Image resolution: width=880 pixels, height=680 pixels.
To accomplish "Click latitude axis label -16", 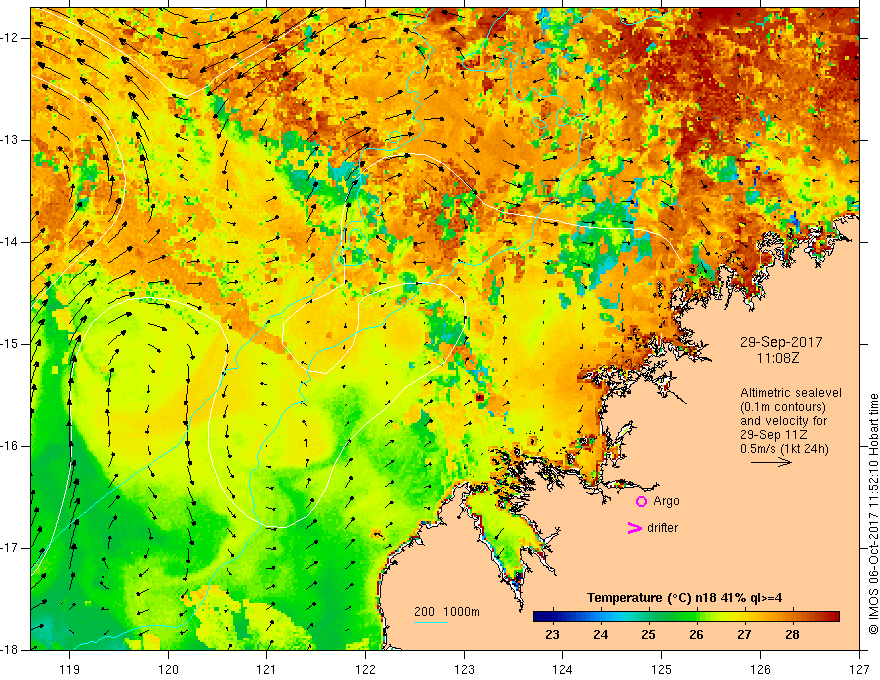I will click(x=11, y=446).
